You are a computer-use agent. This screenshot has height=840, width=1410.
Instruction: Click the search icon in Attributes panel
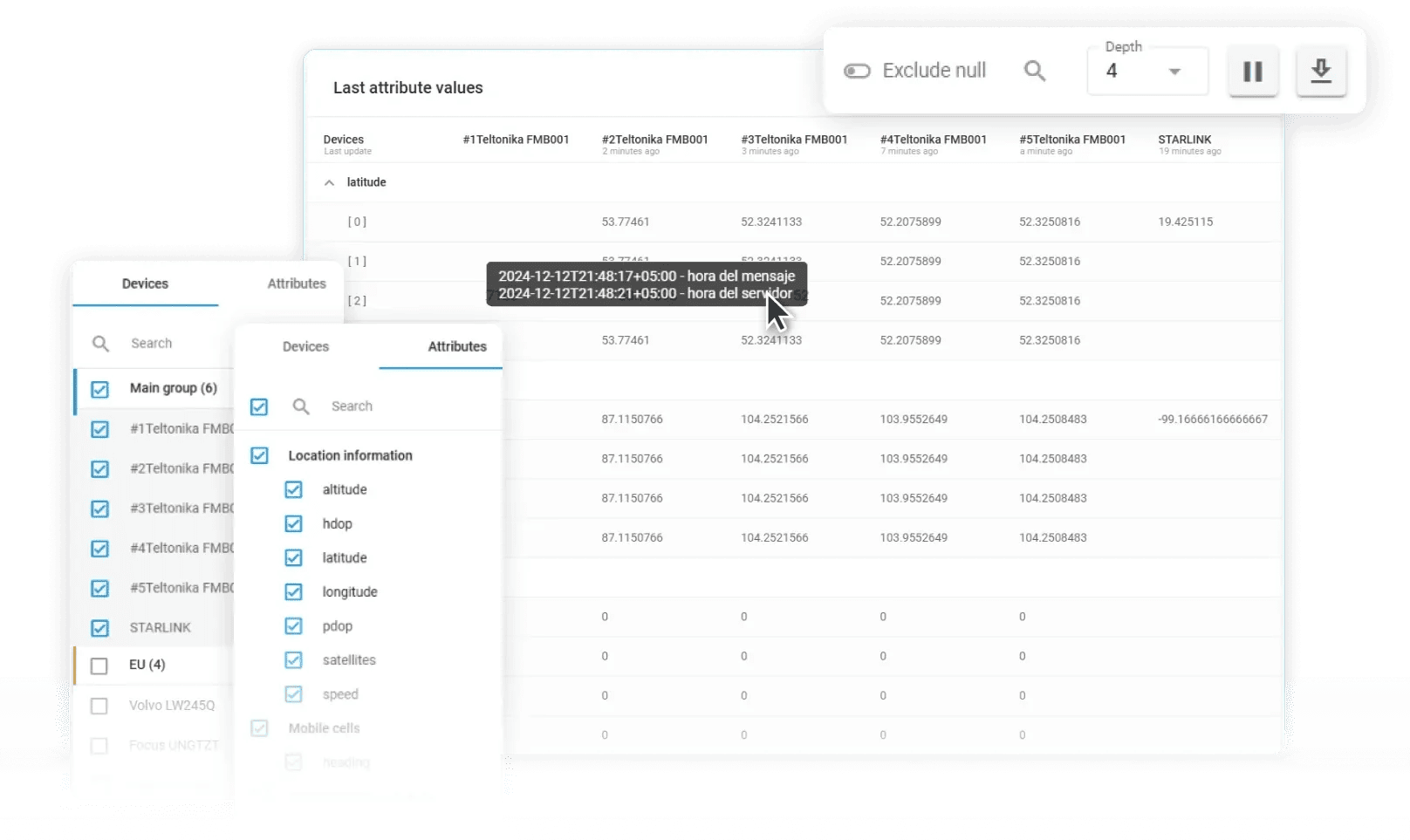tap(301, 406)
